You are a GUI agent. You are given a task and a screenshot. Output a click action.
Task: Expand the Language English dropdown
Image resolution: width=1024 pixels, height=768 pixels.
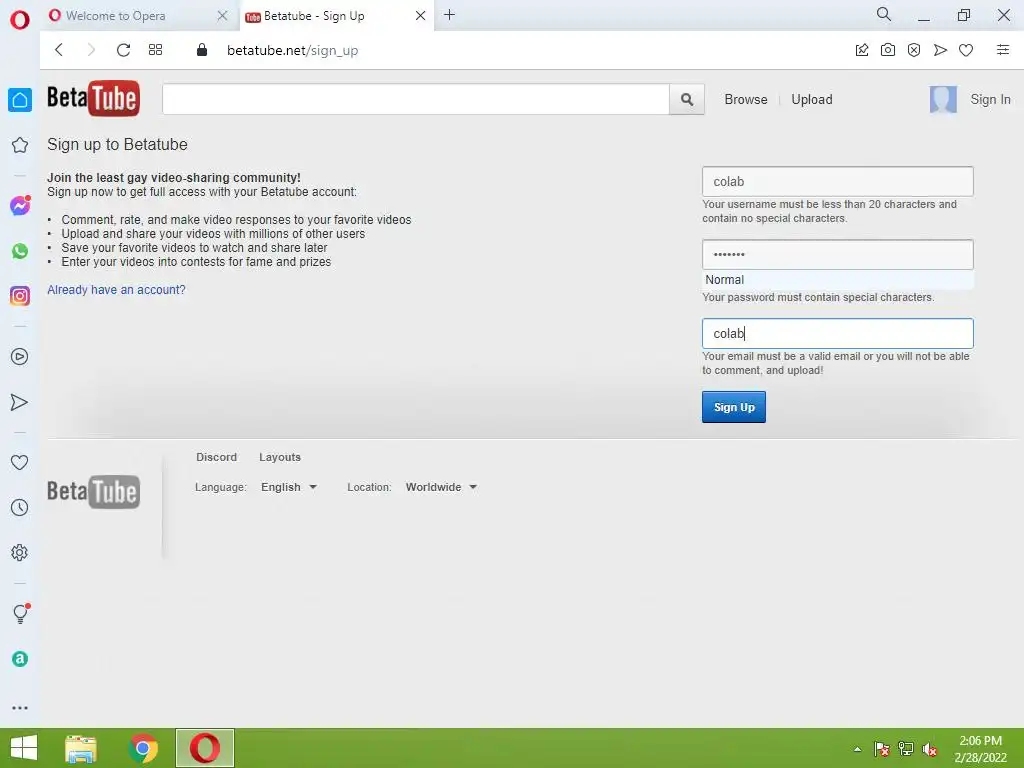(x=289, y=487)
